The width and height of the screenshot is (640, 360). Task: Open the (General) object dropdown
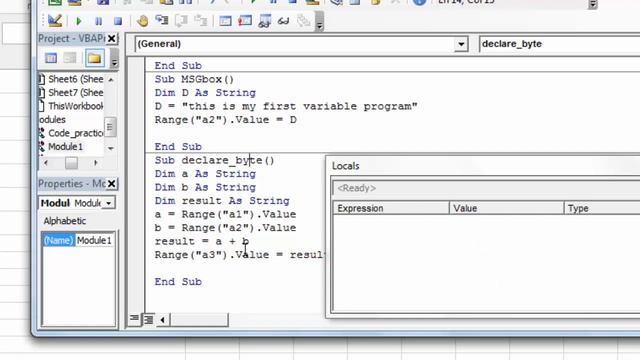click(x=461, y=44)
